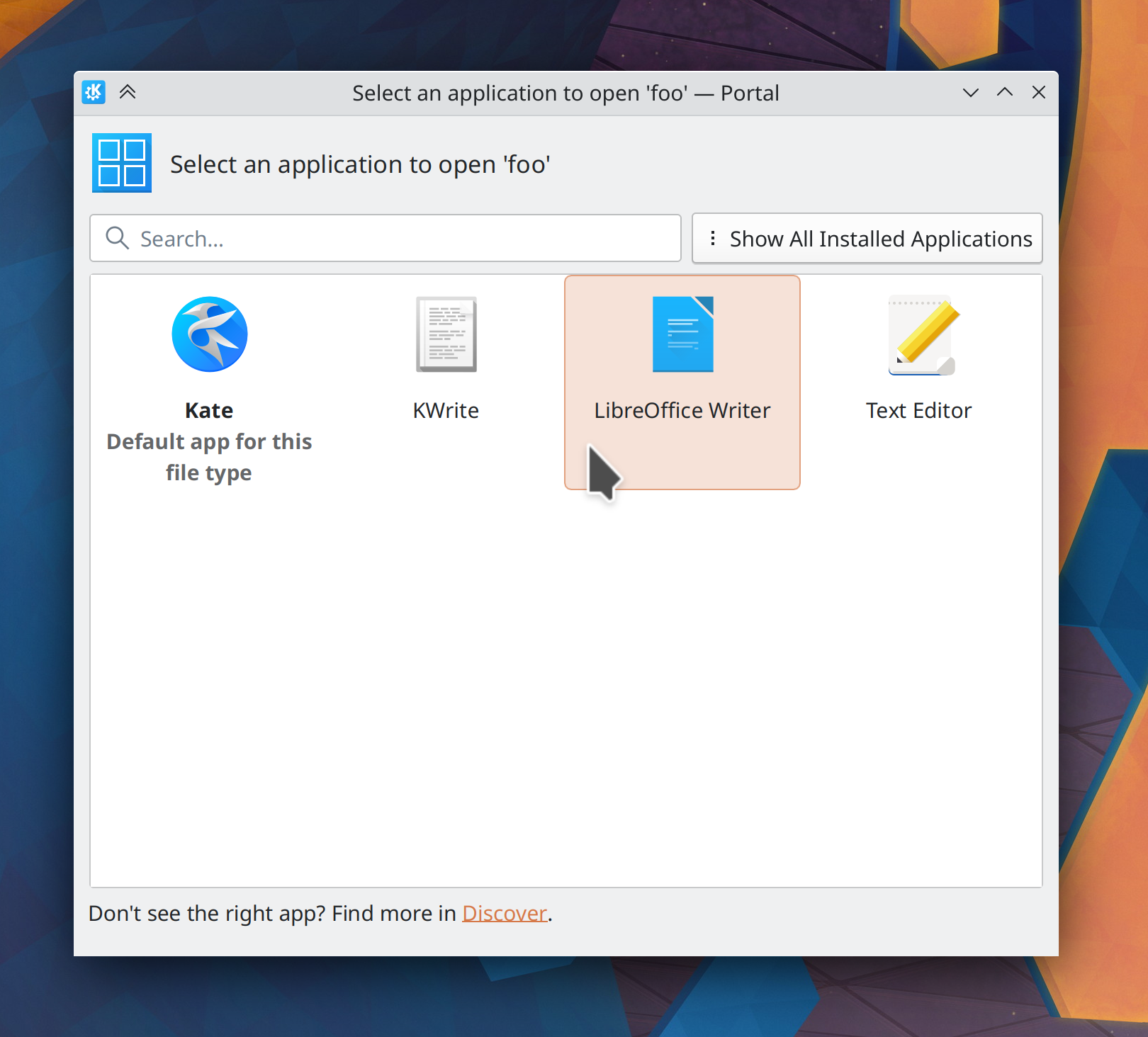The width and height of the screenshot is (1148, 1037).
Task: Open the Discover link
Action: point(504,914)
